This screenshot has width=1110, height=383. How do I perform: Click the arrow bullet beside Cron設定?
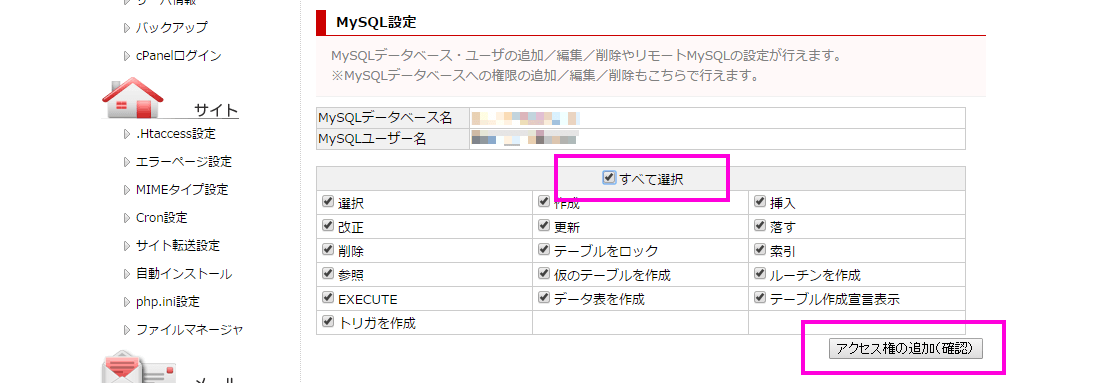click(127, 219)
